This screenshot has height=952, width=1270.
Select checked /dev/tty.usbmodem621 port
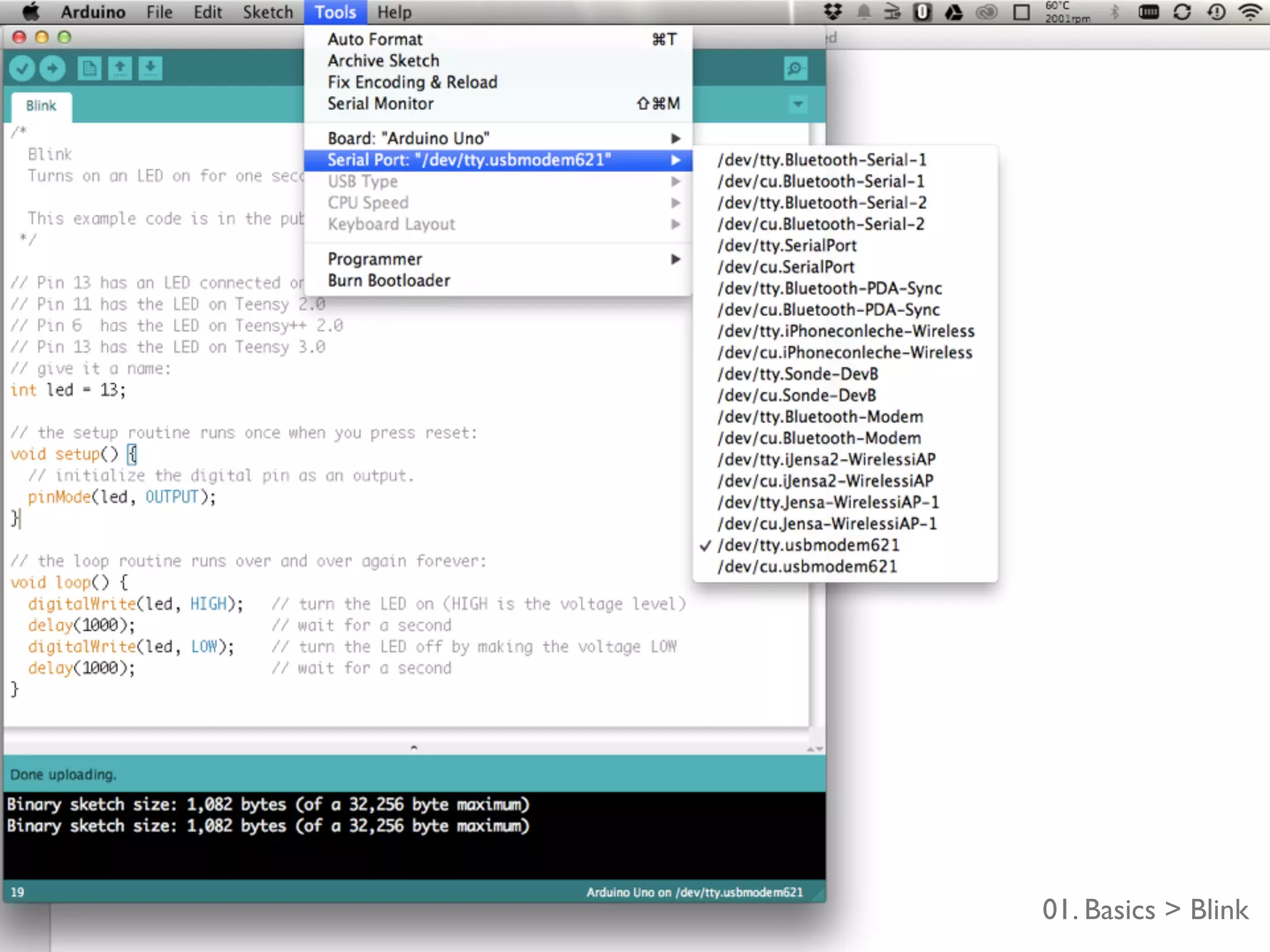point(808,545)
